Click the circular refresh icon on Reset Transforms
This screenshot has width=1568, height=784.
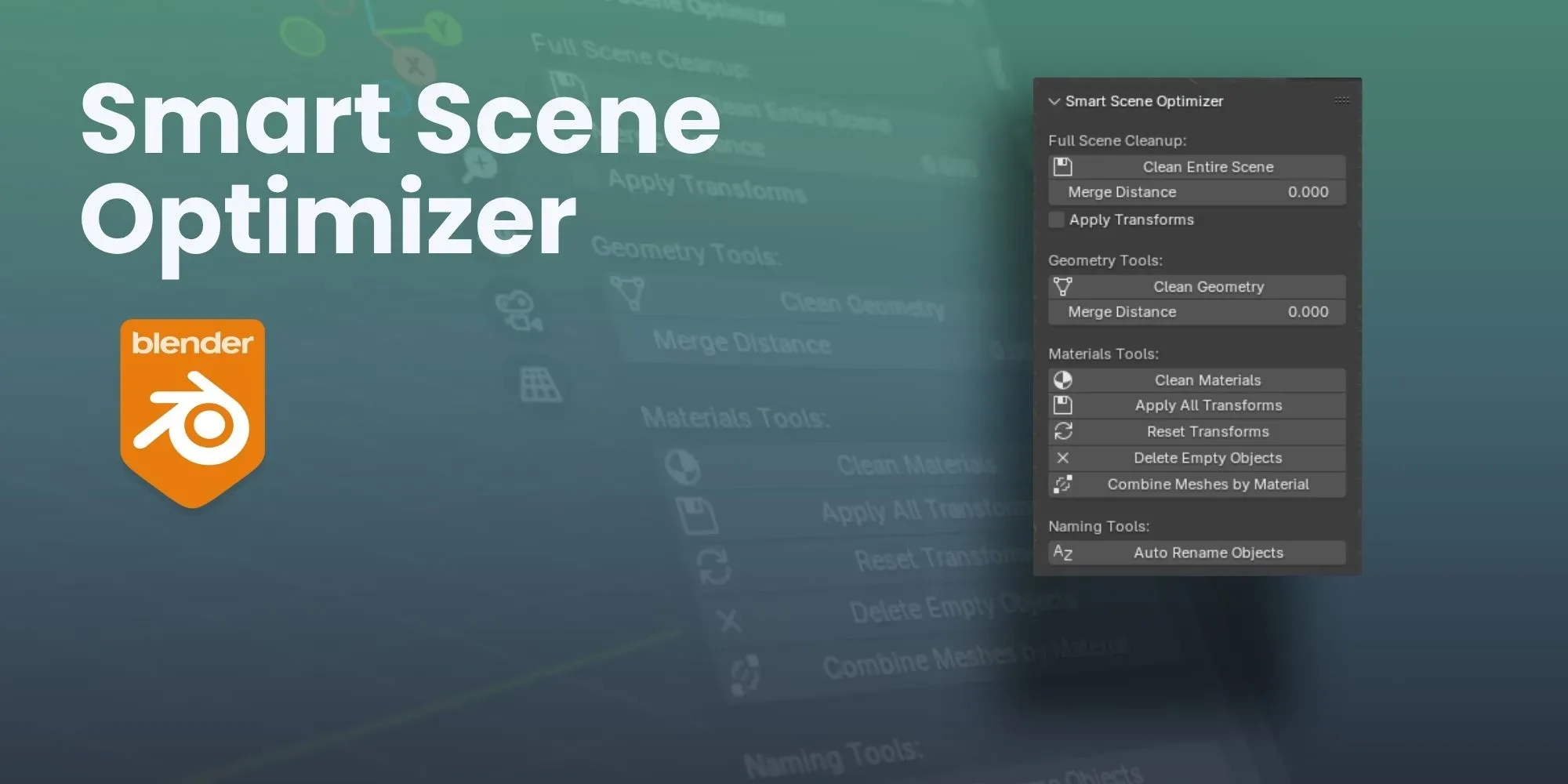point(1063,431)
